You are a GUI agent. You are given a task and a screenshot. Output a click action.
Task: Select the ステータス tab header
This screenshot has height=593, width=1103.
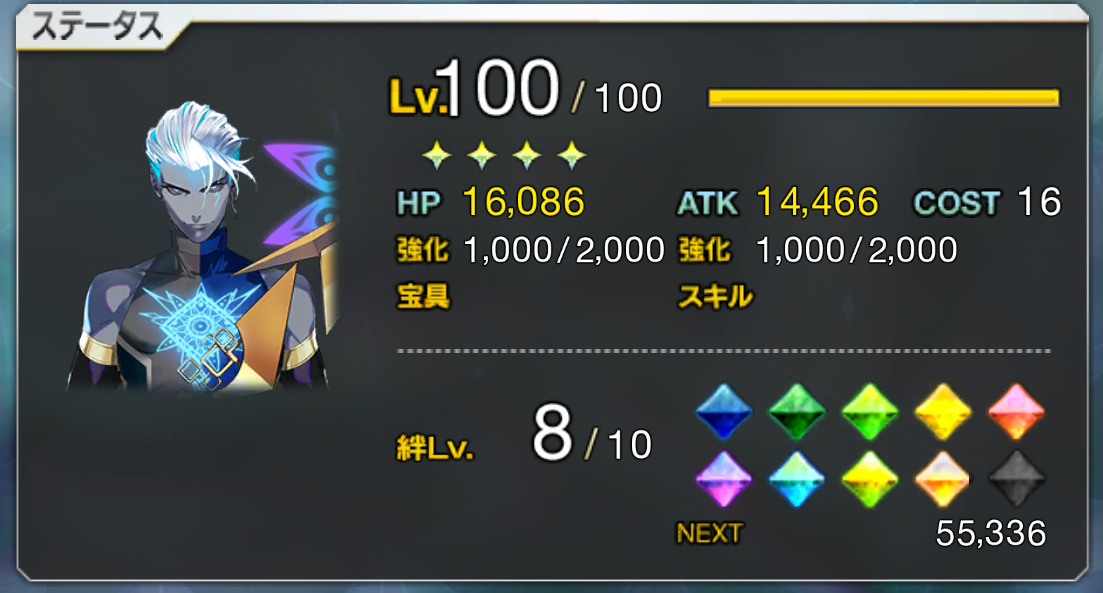[x=97, y=27]
